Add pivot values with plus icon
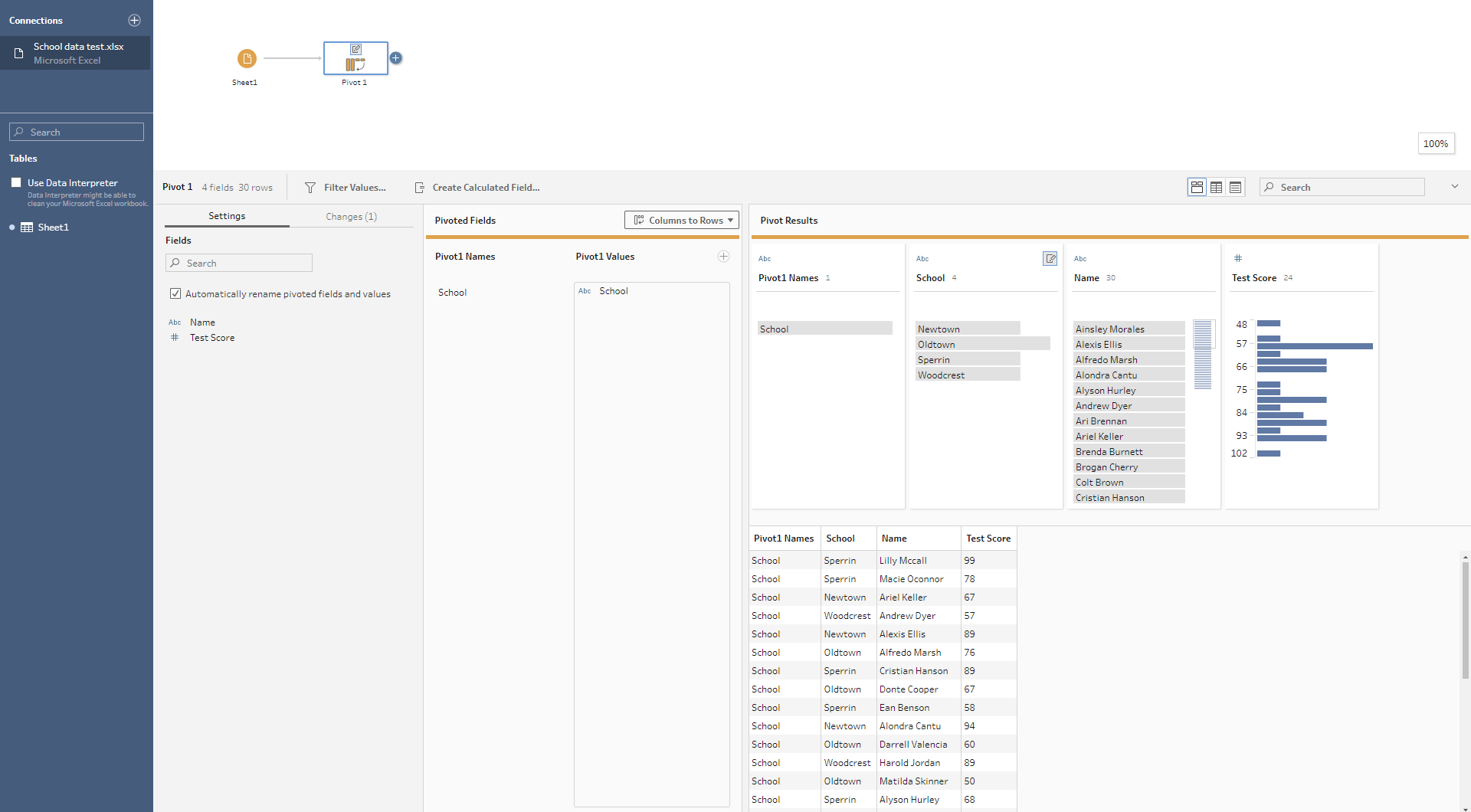1471x812 pixels. [723, 257]
